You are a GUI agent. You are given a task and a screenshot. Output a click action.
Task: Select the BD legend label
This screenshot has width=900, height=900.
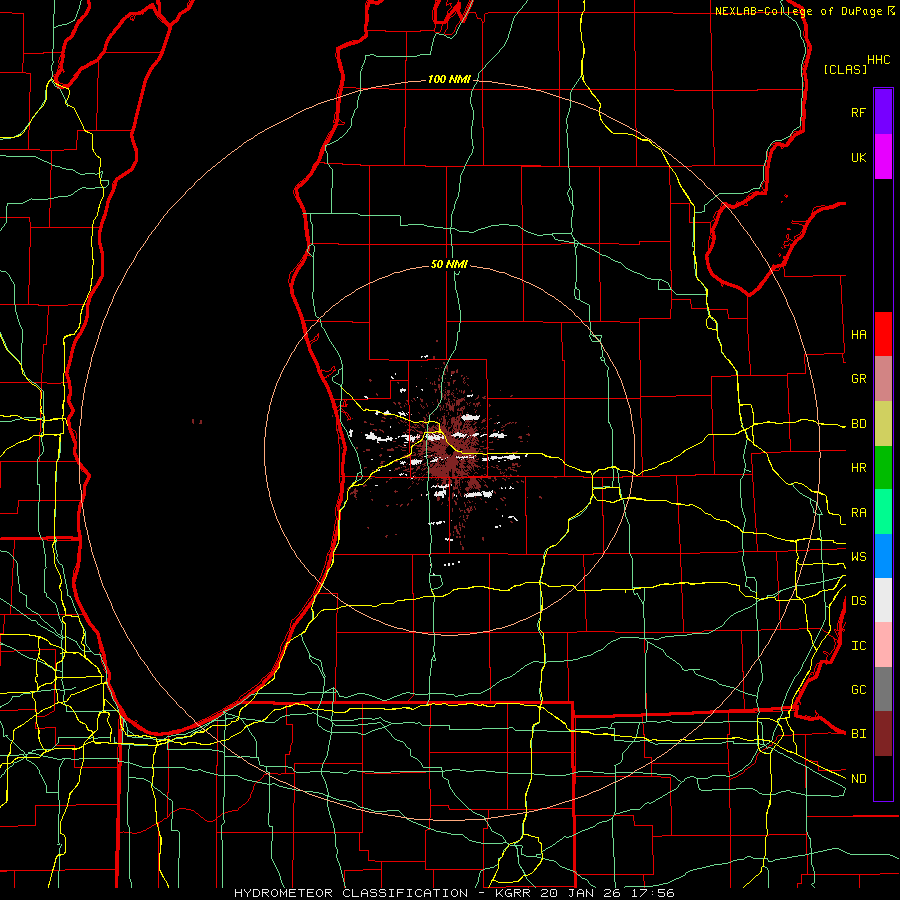(x=858, y=424)
